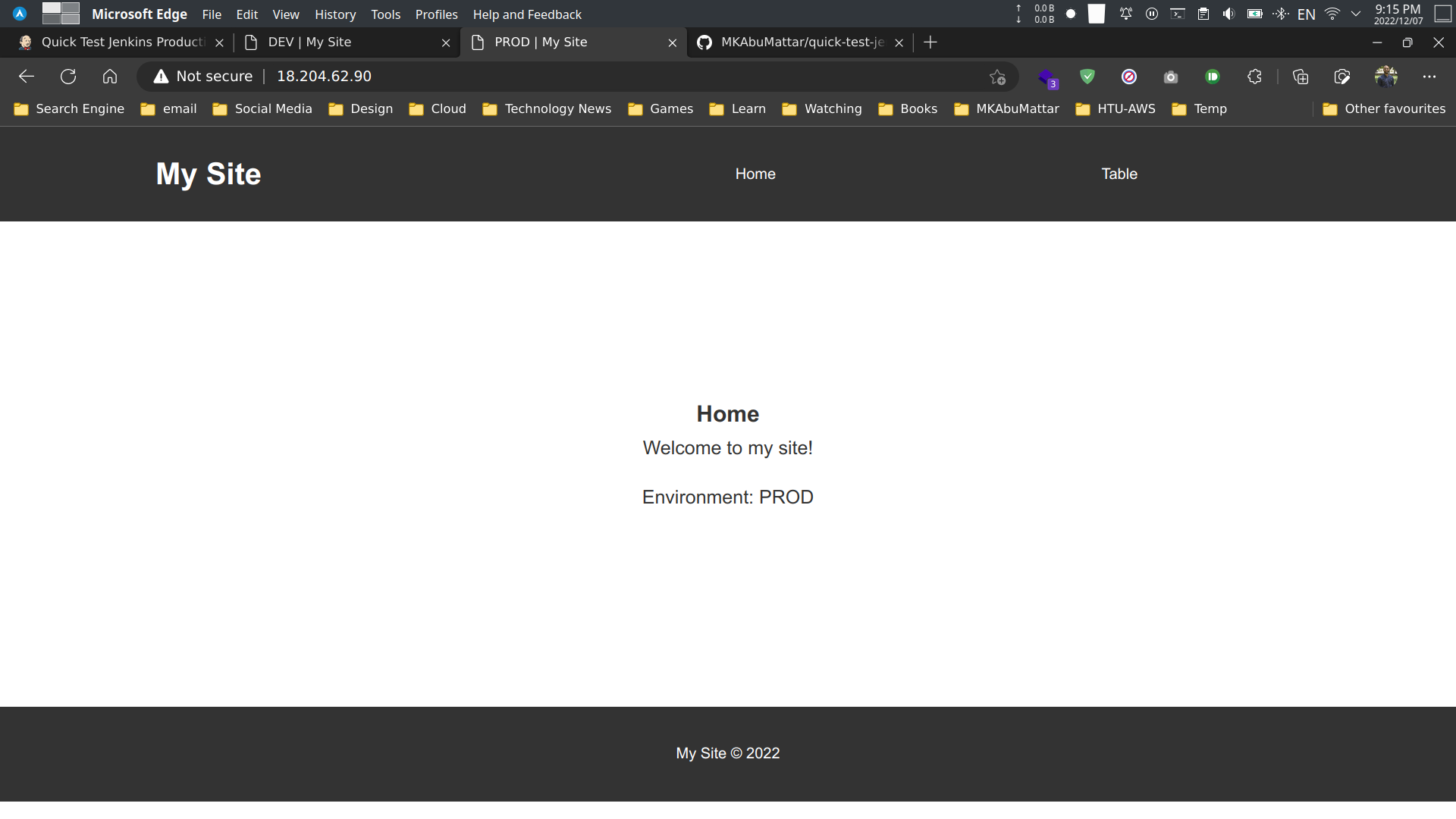
Task: Open the Table page link
Action: point(1119,174)
